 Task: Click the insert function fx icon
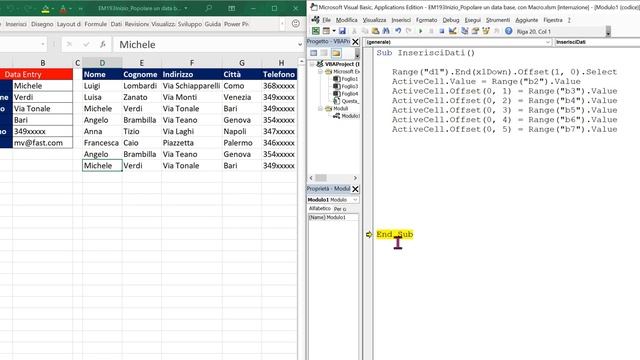pyautogui.click(x=103, y=44)
